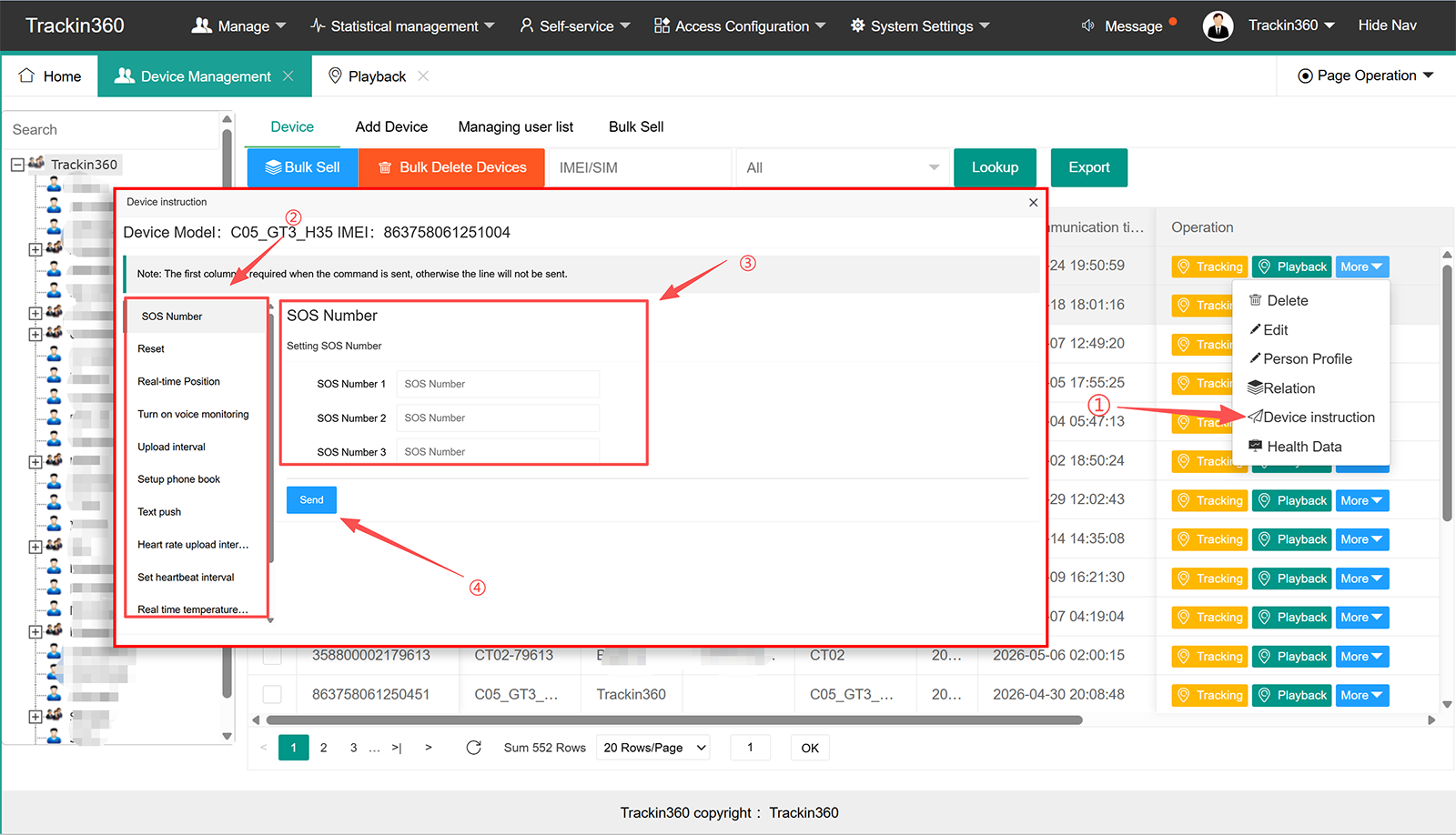Select Real-time Position instruction

[179, 381]
